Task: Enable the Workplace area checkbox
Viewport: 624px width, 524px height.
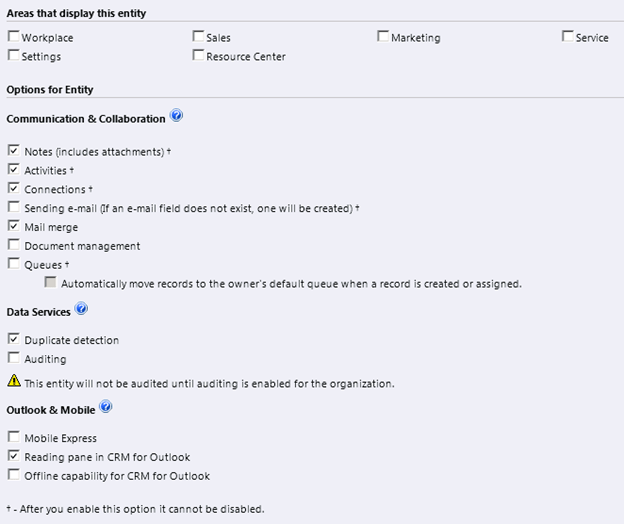Action: tap(13, 37)
